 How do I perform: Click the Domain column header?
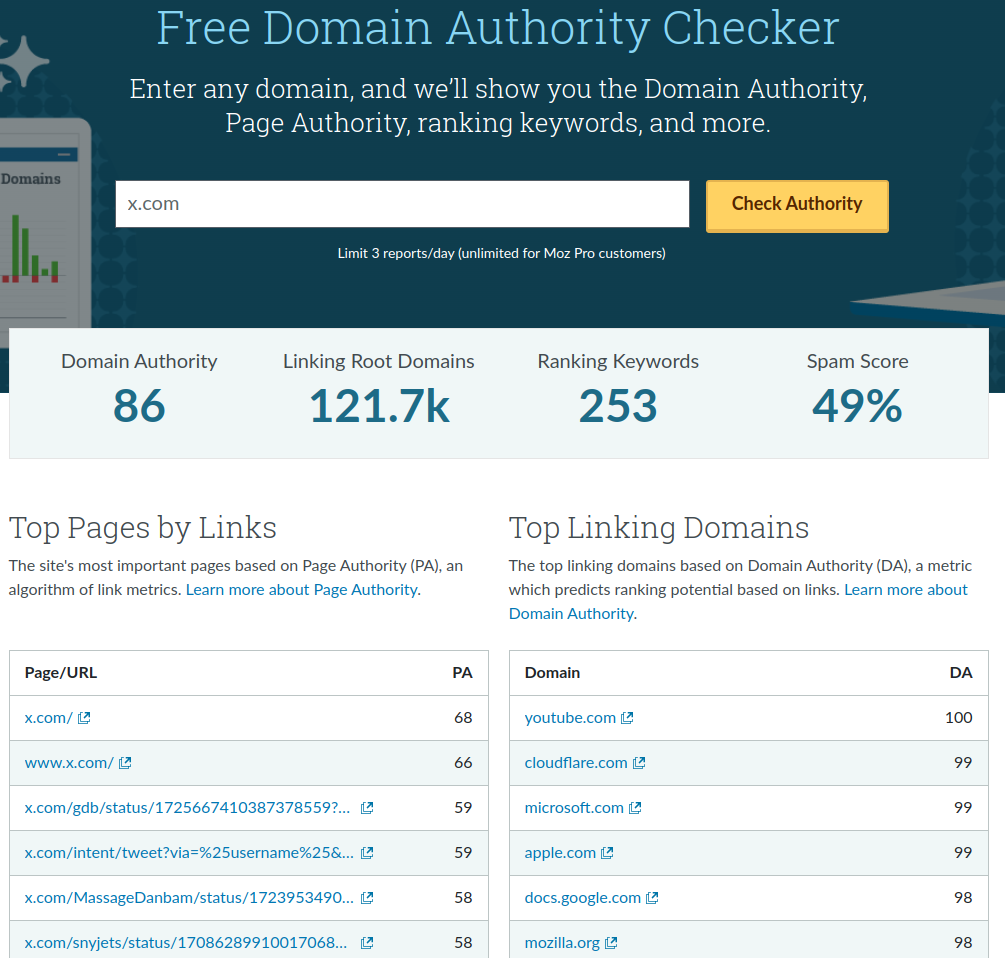[x=552, y=672]
